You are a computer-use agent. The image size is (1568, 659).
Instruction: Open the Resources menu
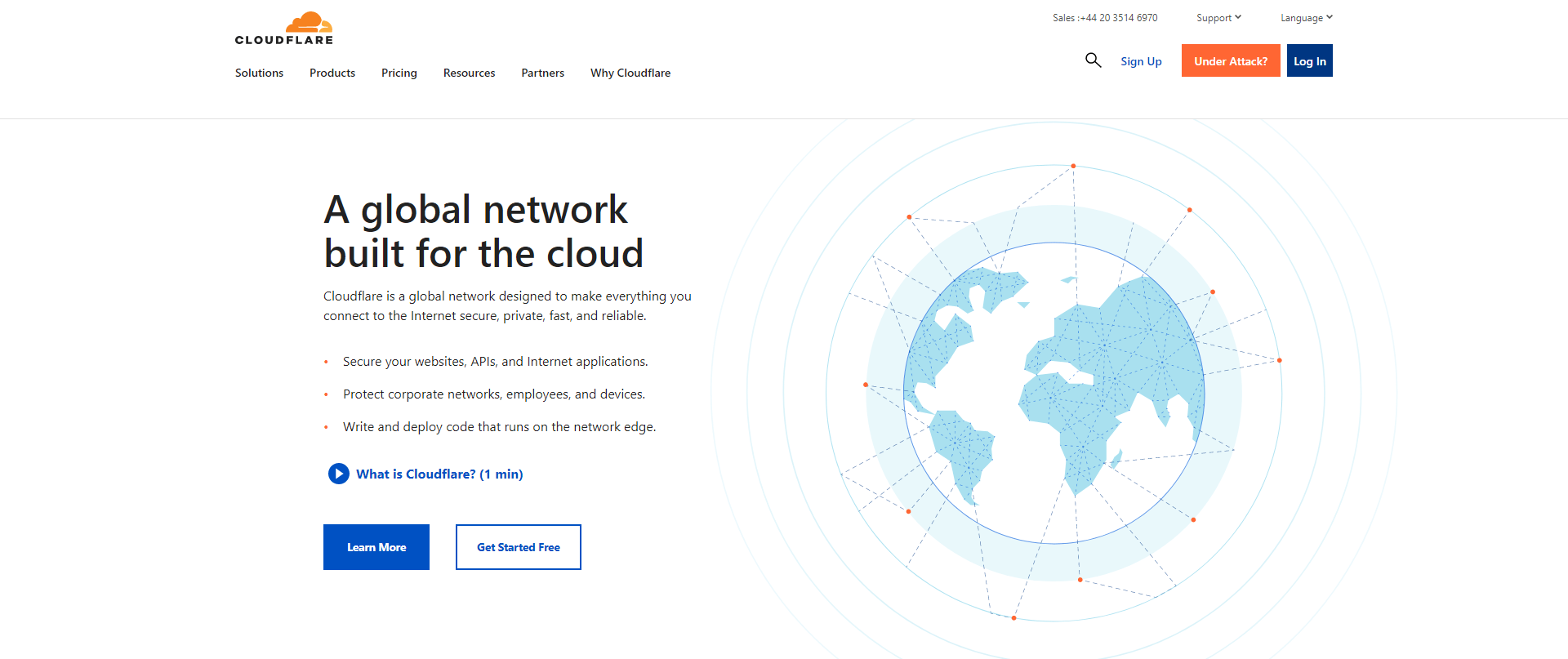pos(470,73)
